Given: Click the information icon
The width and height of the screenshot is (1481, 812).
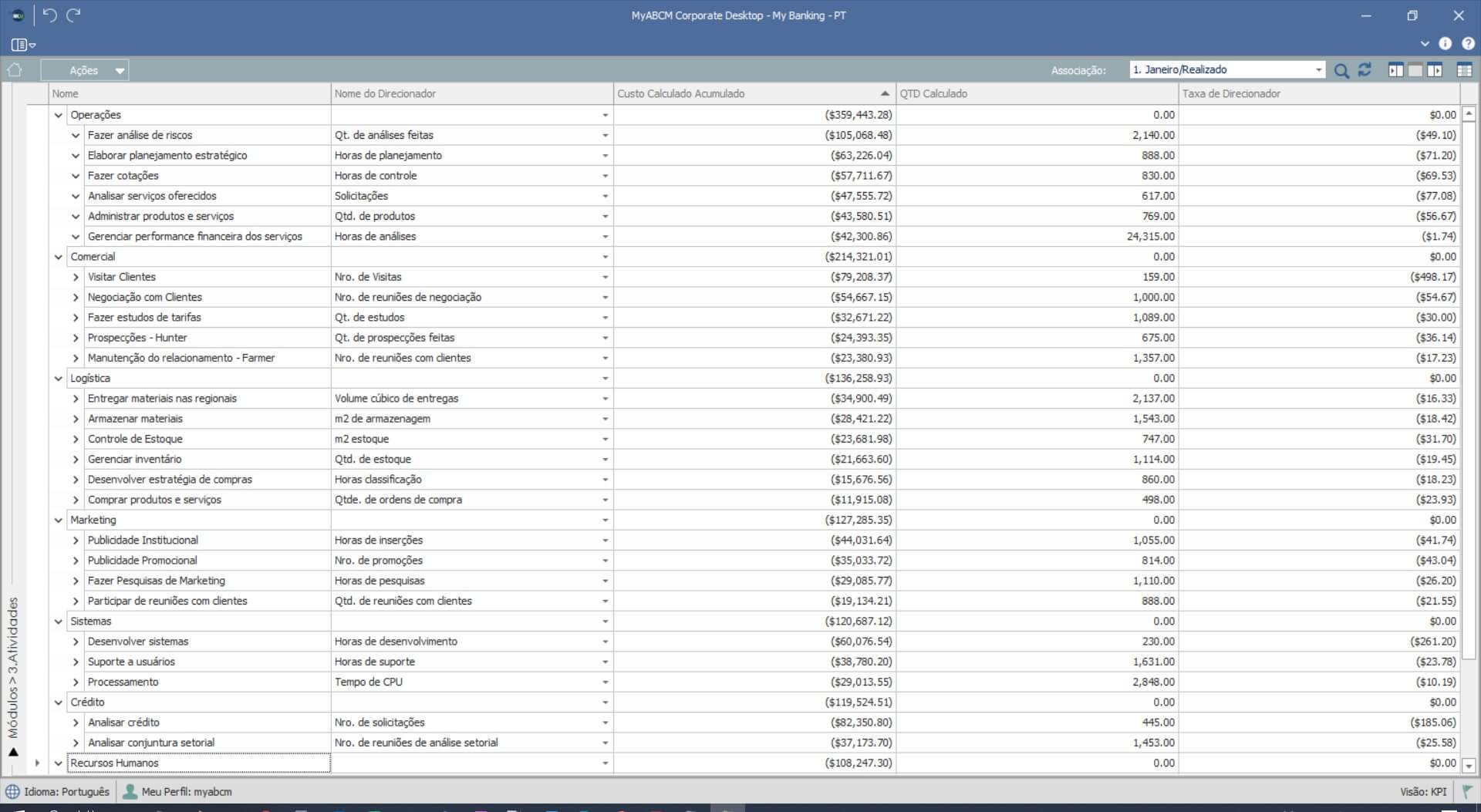Looking at the screenshot, I should pyautogui.click(x=1446, y=44).
